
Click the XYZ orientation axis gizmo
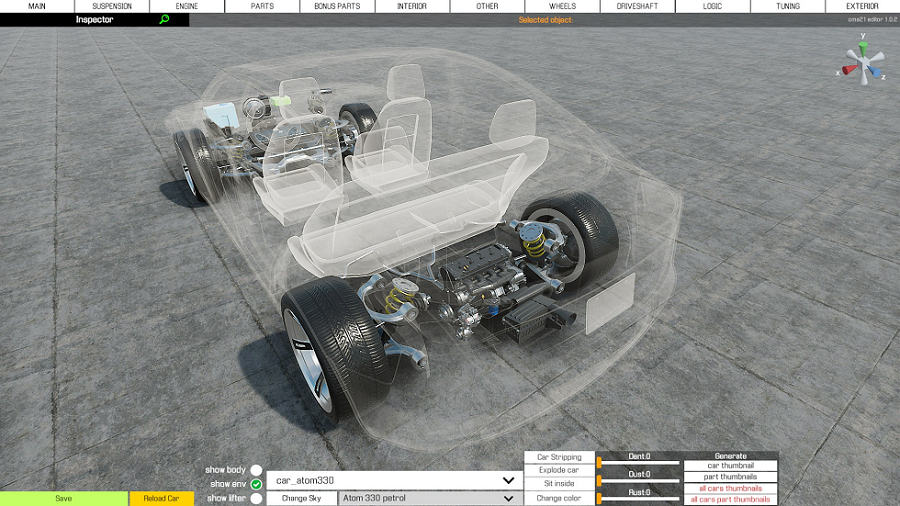pos(863,60)
